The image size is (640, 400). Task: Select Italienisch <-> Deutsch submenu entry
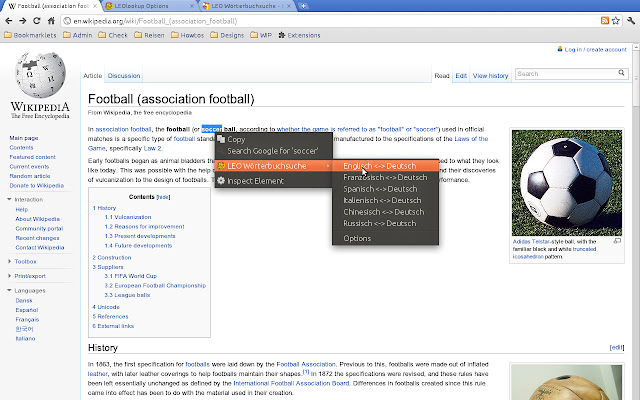[x=386, y=200]
